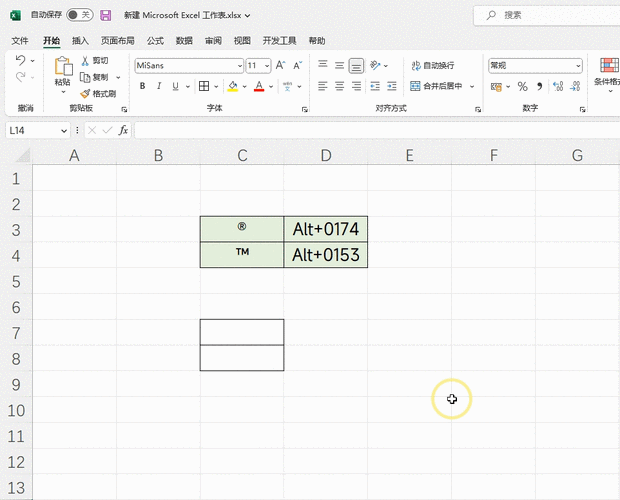Click the Cut (剪切) scissors button
This screenshot has width=620, height=500.
95,60
